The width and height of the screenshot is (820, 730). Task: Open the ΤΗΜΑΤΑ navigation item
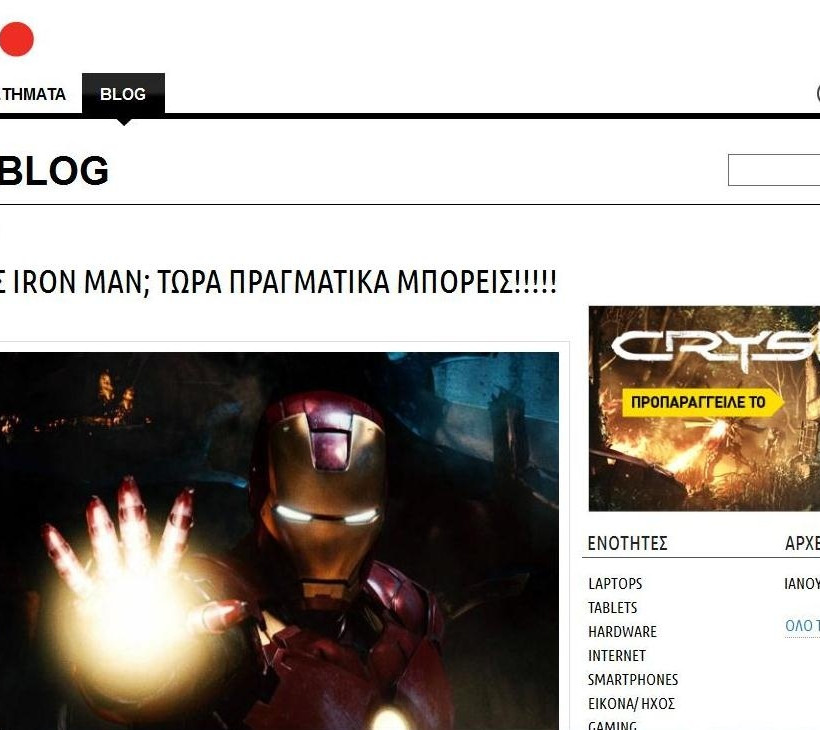pyautogui.click(x=32, y=94)
